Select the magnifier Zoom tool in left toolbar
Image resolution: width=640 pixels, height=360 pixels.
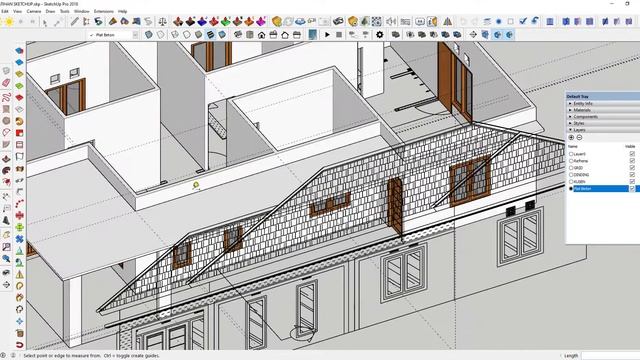click(x=6, y=258)
